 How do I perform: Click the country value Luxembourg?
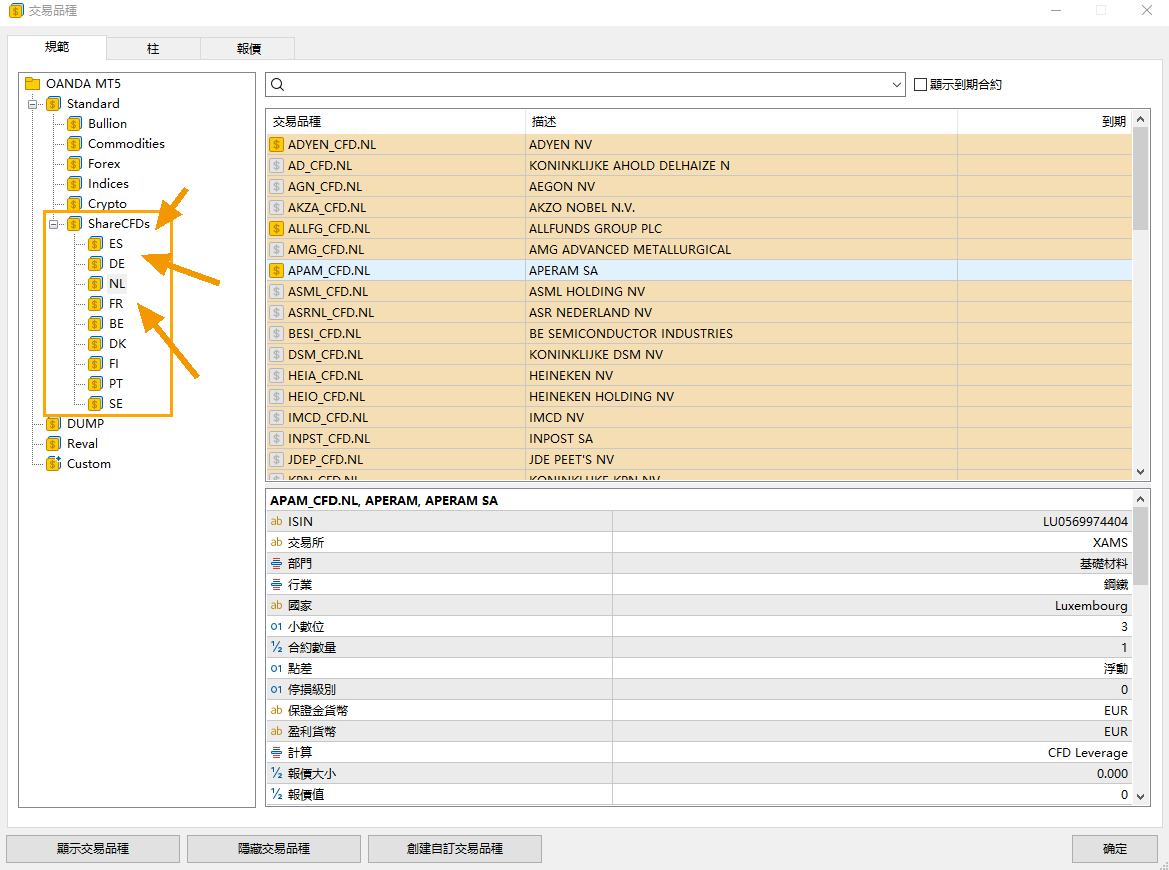point(1091,606)
